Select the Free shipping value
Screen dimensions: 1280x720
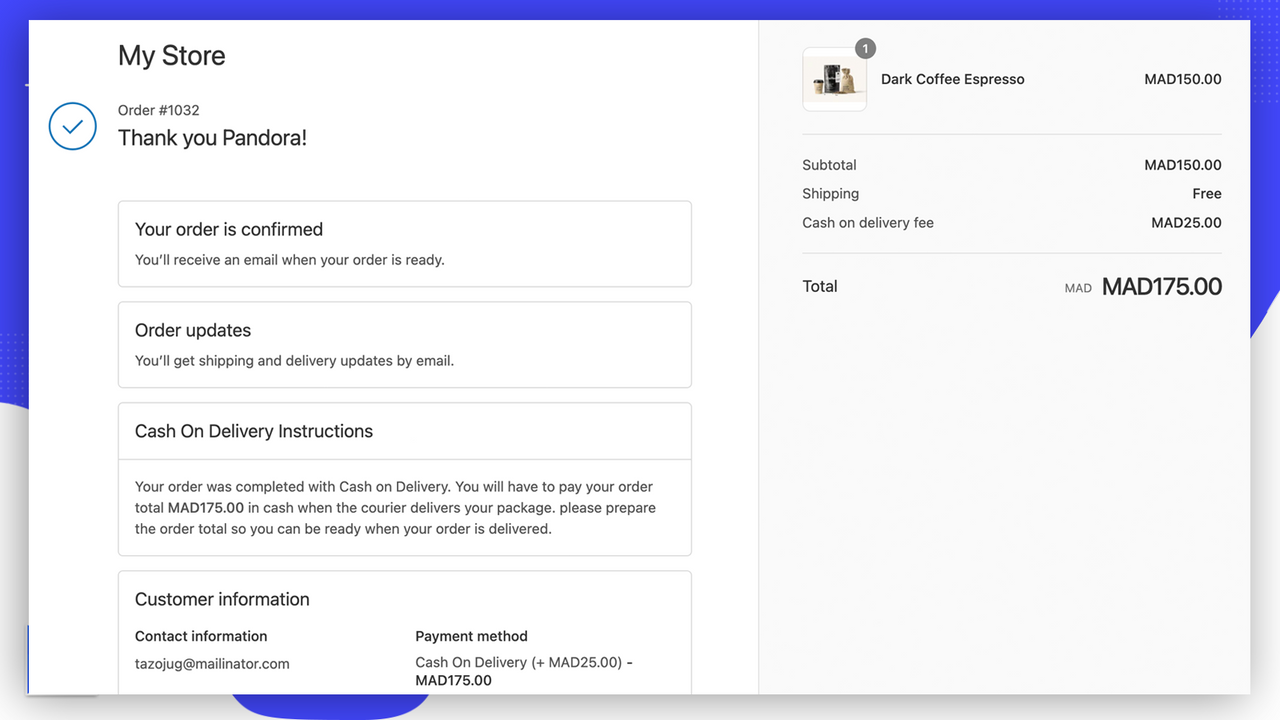pos(1207,194)
